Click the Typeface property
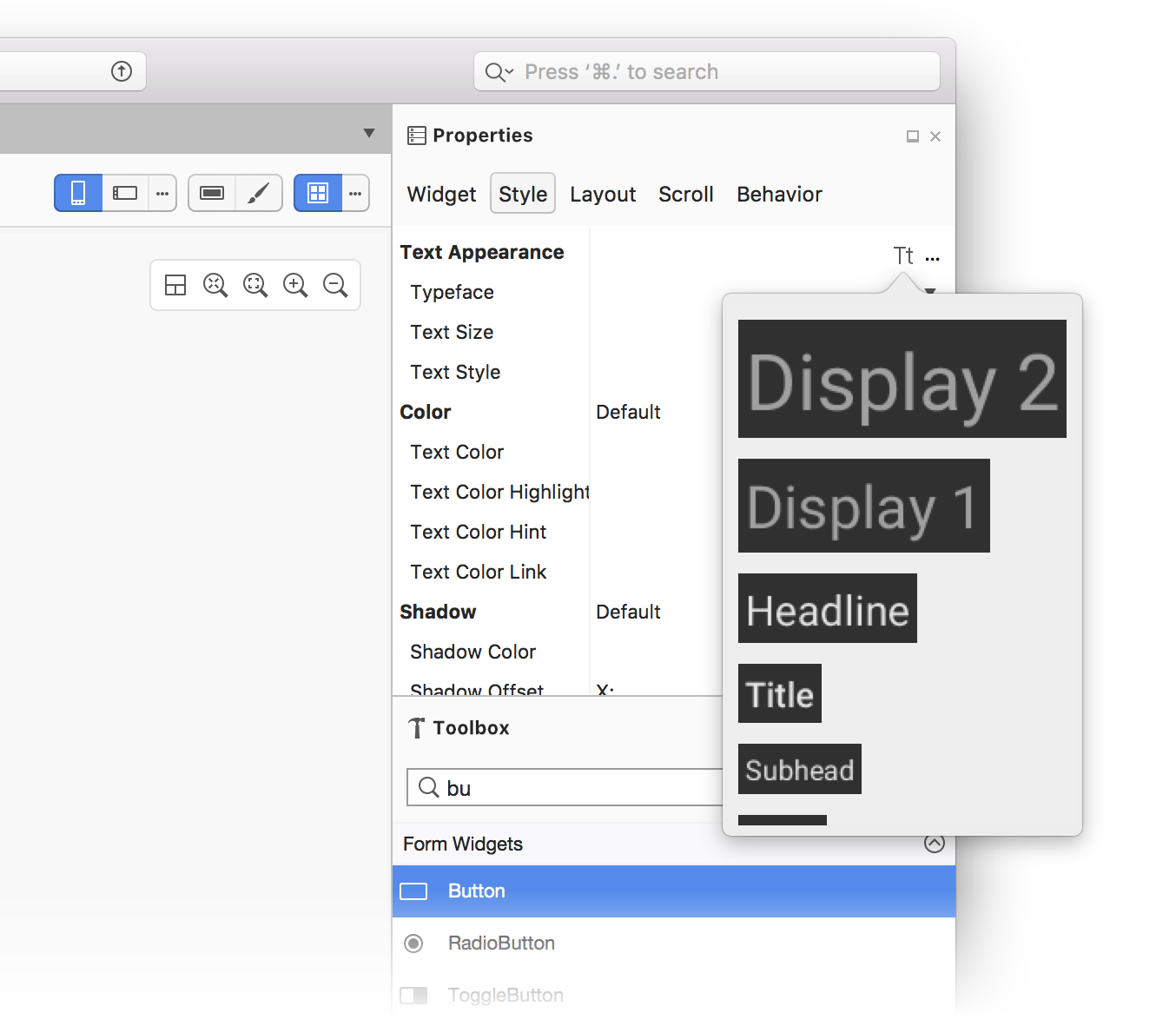The height and width of the screenshot is (1020, 1176). 452,292
